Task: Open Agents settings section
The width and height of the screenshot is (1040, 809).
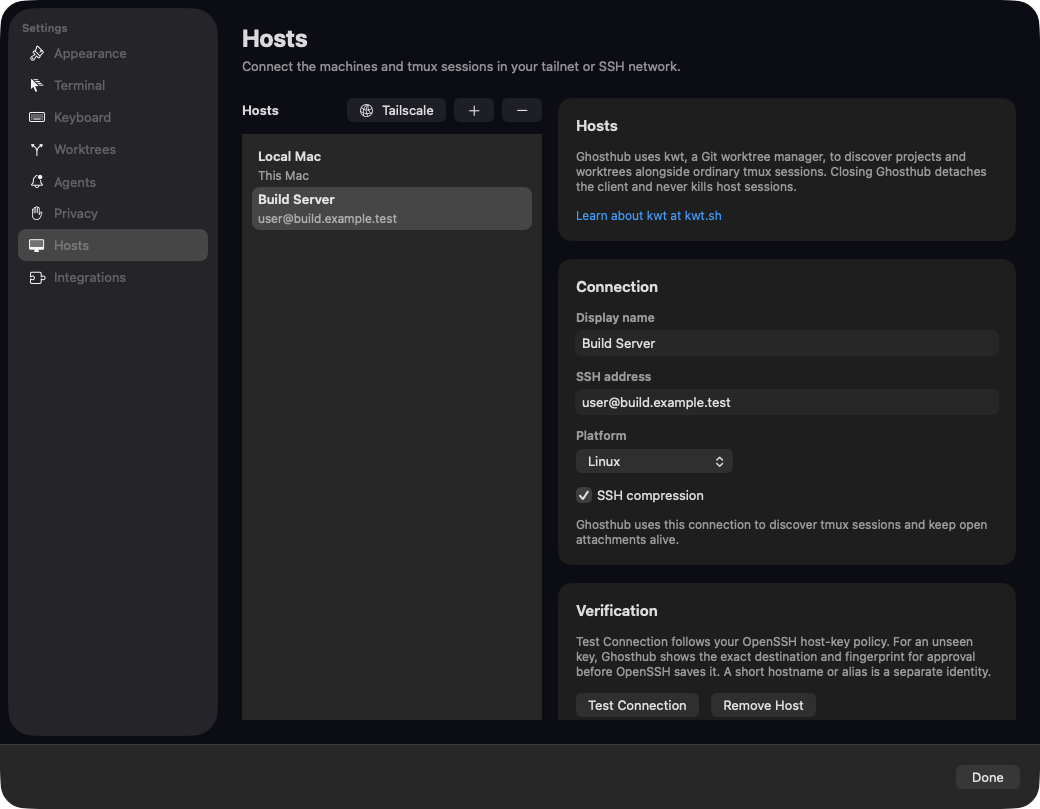Action: click(113, 182)
